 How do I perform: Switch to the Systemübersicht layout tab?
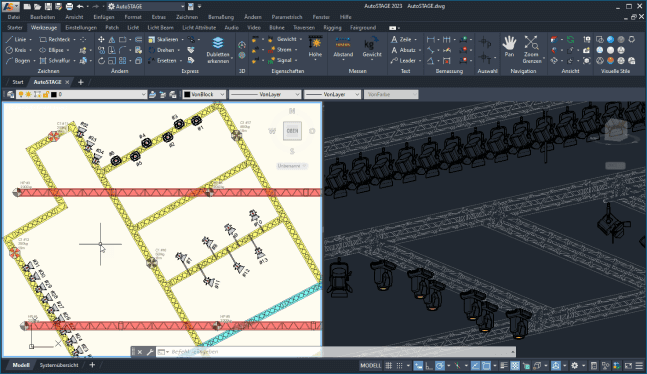[x=59, y=365]
